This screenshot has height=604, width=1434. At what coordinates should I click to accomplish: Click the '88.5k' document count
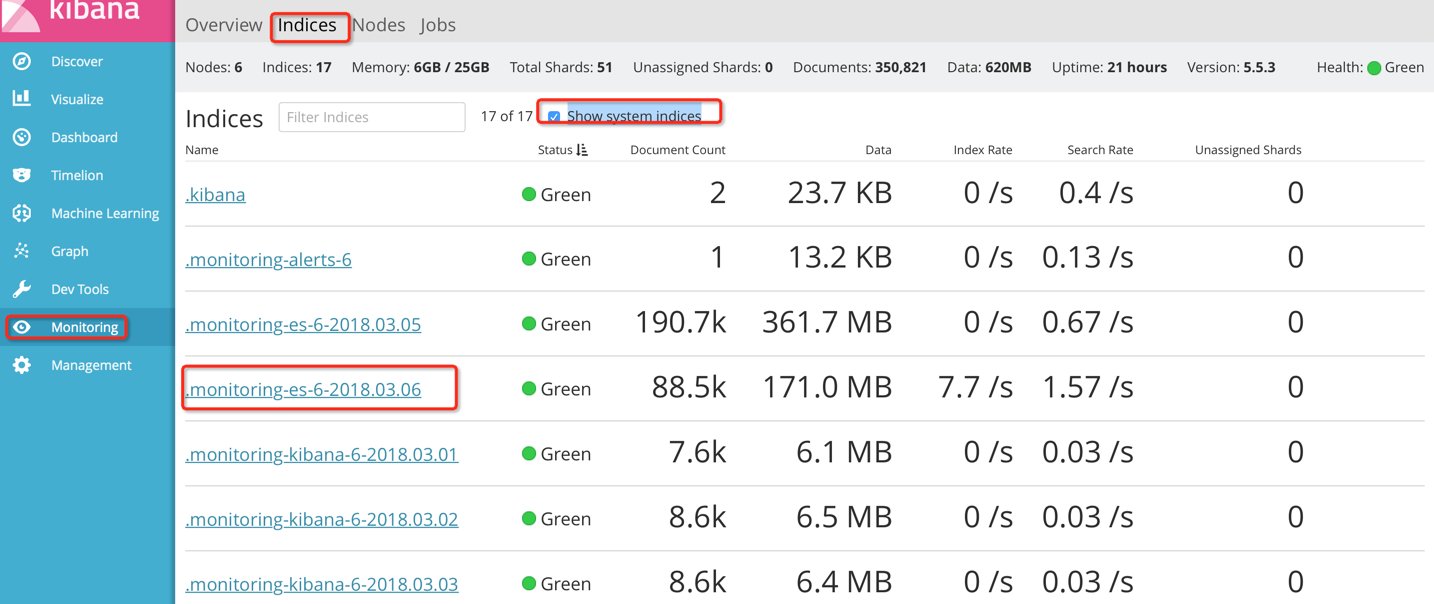[689, 387]
